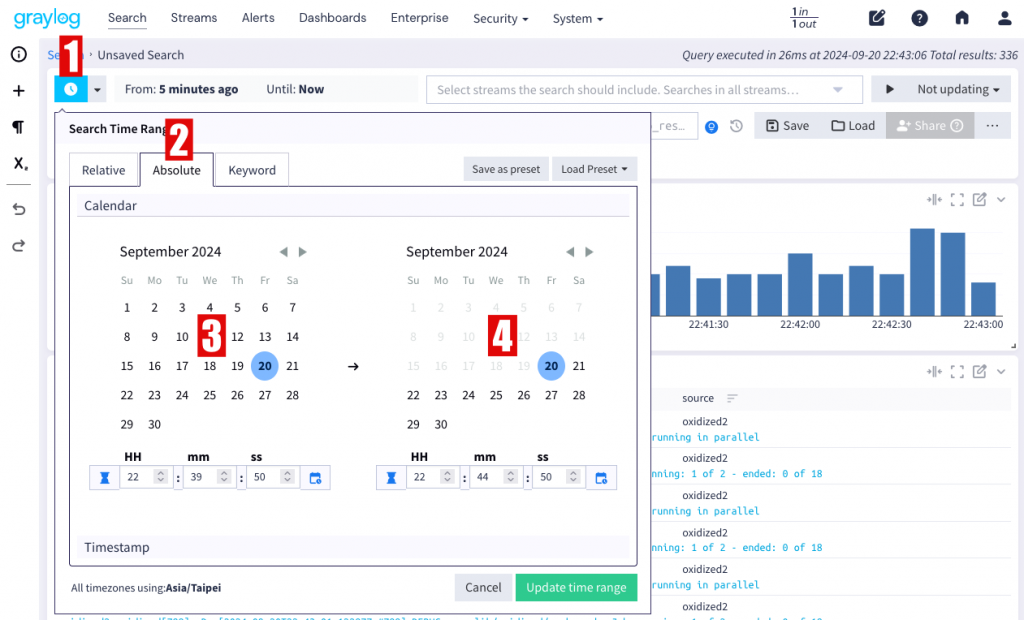The image size is (1024, 620).
Task: Open the streams selection dropdown
Action: (644, 90)
